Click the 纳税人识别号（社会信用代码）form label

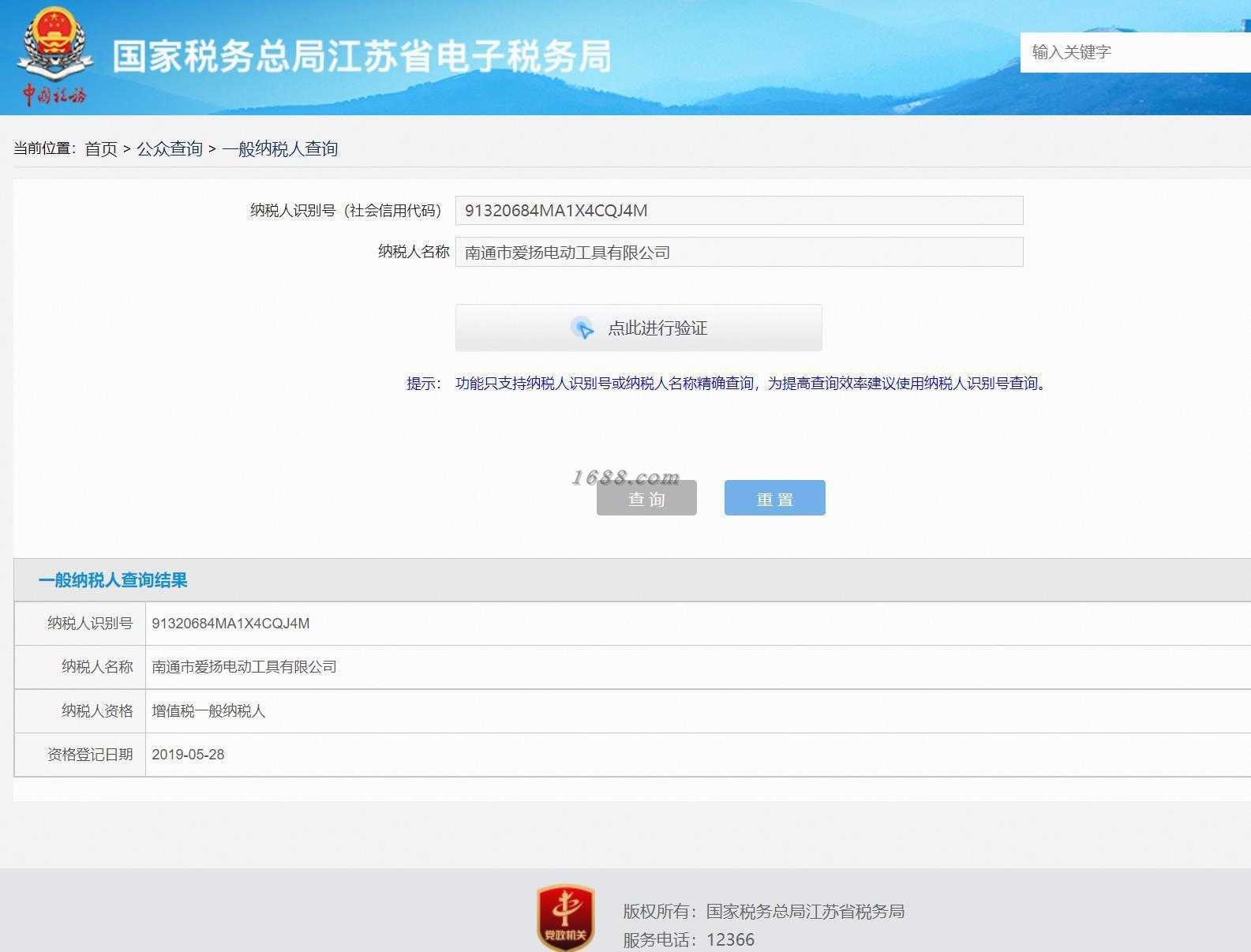(346, 211)
